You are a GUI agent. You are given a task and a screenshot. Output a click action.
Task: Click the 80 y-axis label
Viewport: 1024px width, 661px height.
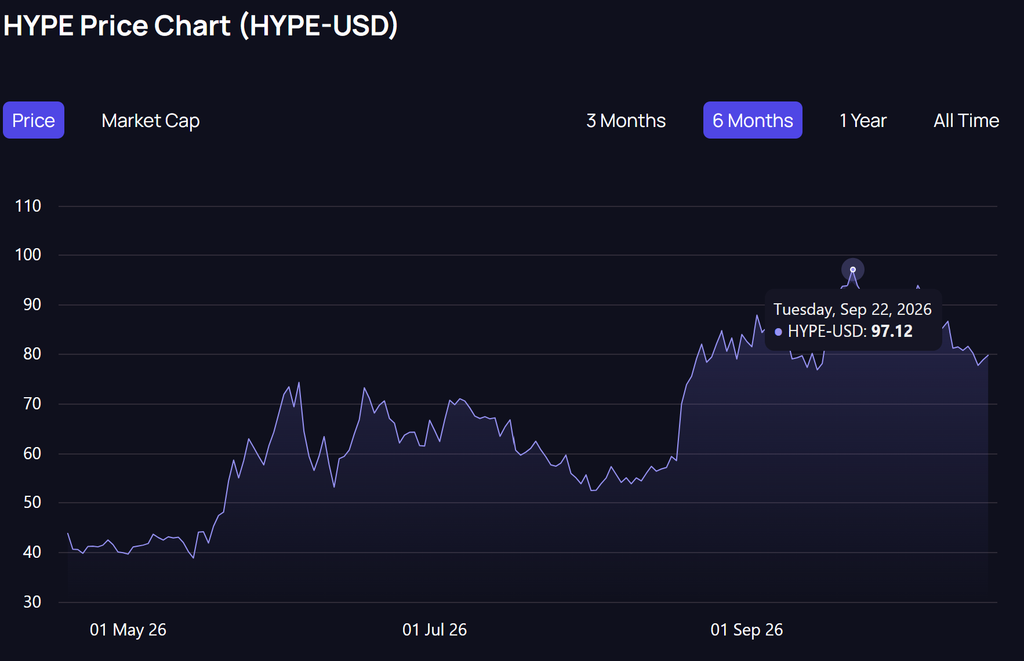(x=32, y=354)
